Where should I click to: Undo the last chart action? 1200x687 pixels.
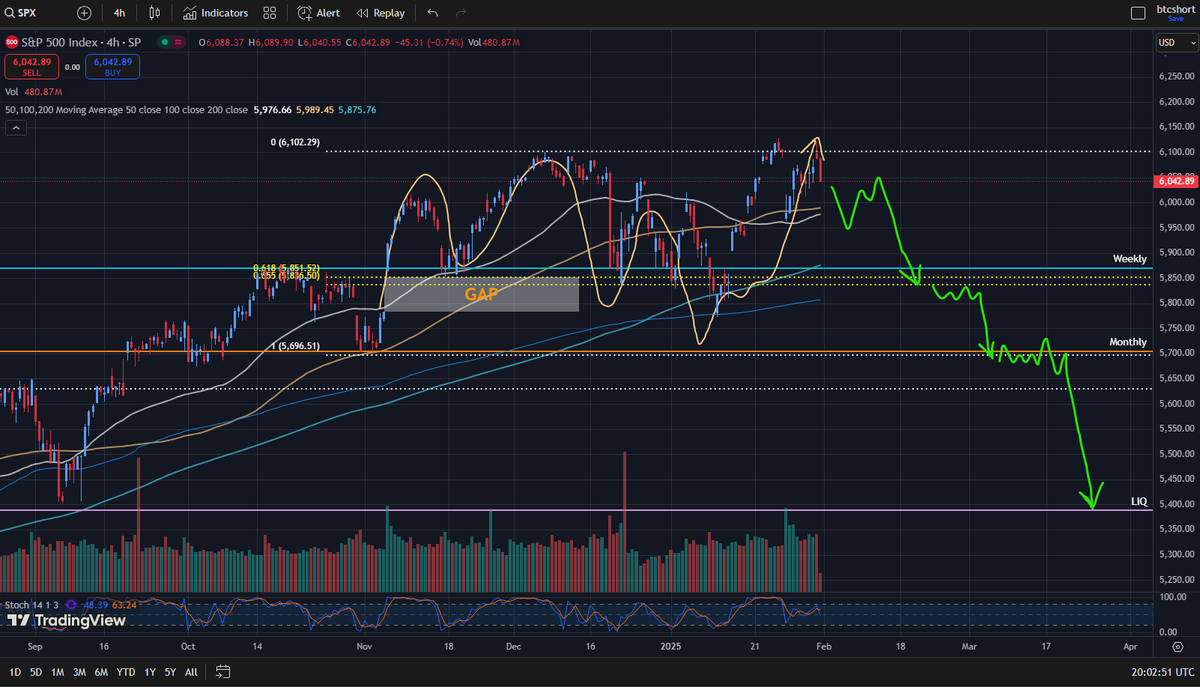click(x=432, y=13)
